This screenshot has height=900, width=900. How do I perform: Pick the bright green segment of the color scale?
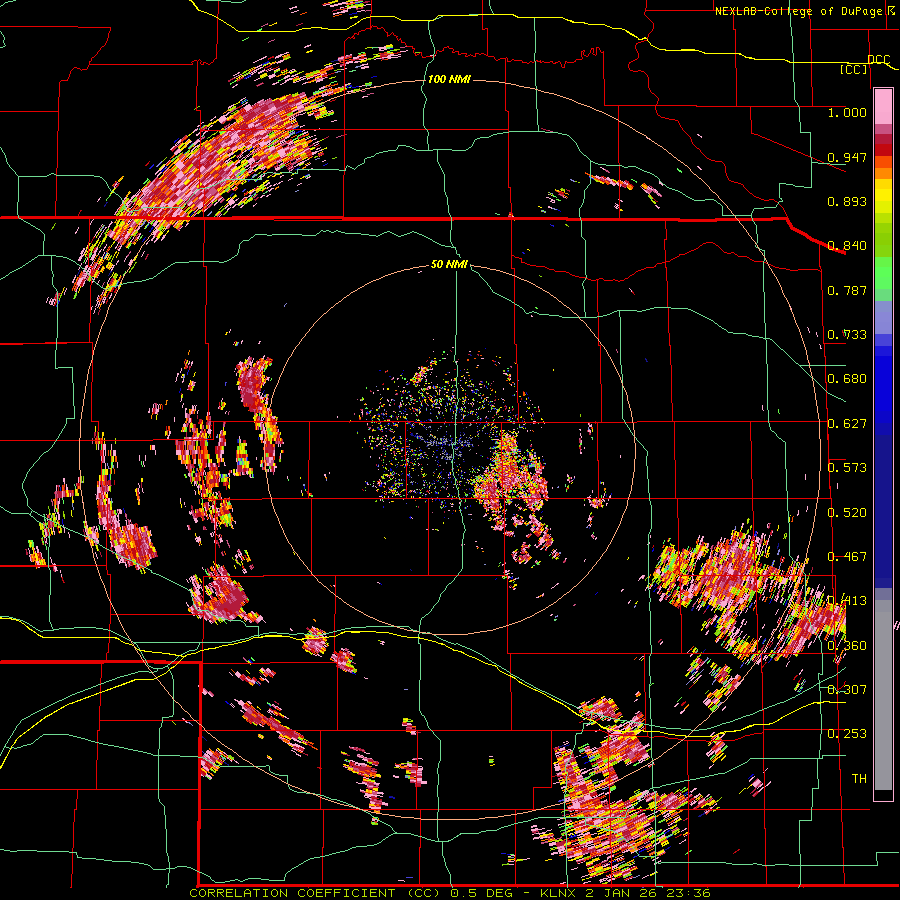(883, 273)
